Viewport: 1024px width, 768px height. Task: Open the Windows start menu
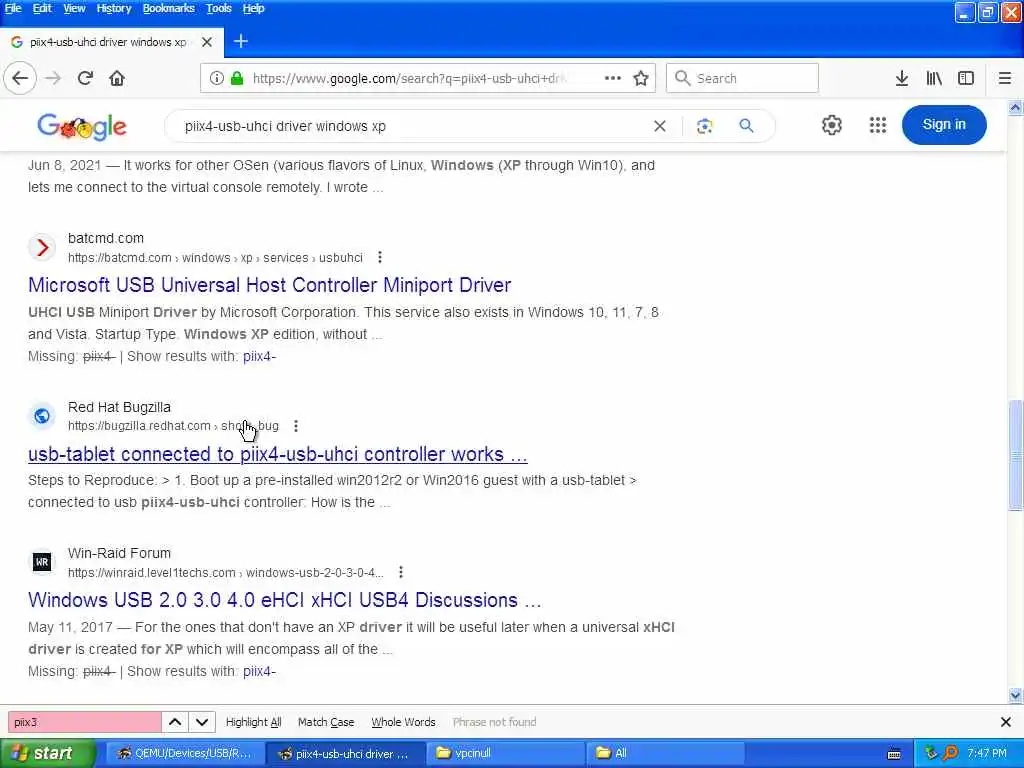point(47,753)
